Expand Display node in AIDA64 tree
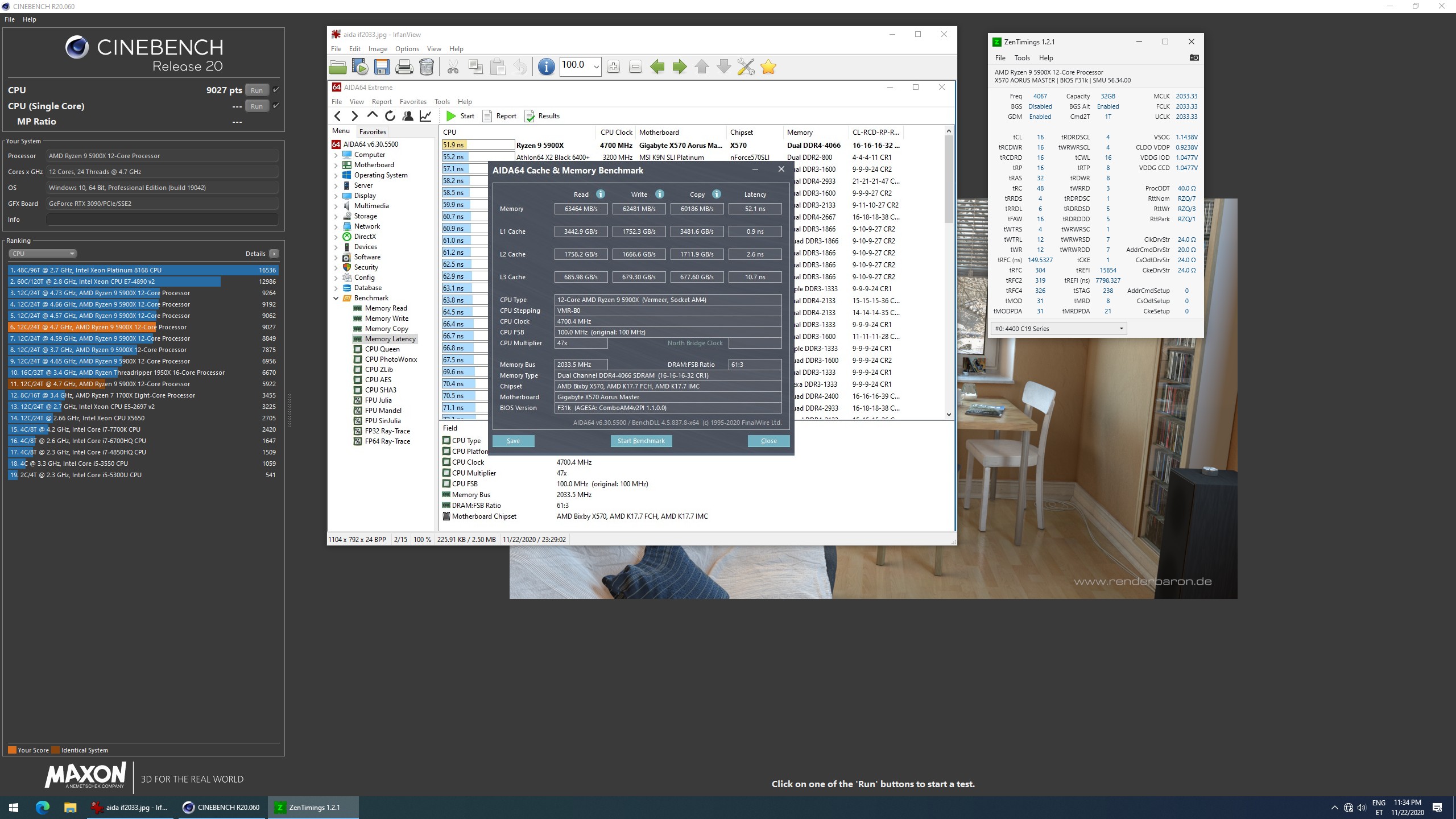Screen dimensions: 1456x819 (x=336, y=196)
